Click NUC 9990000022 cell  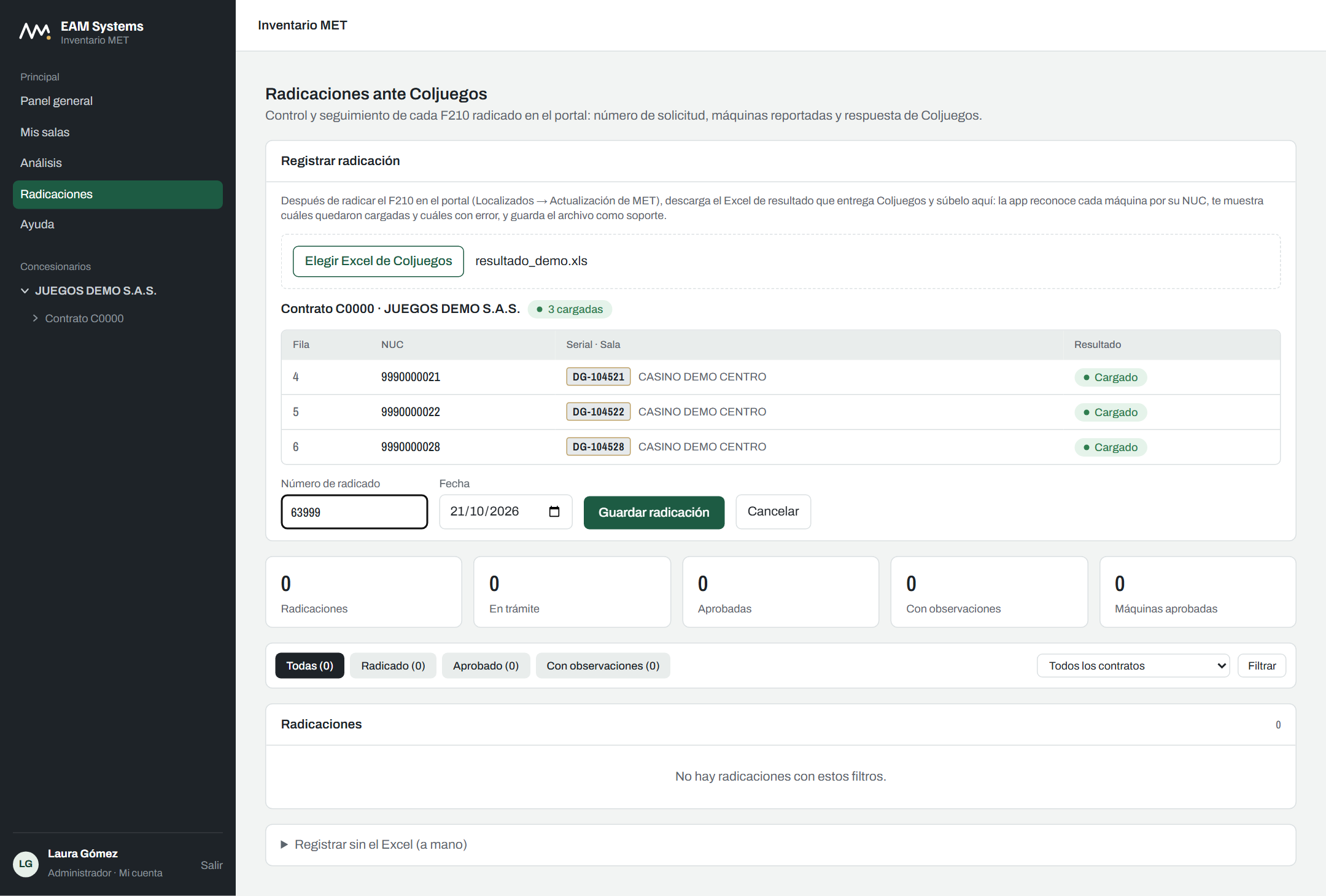411,412
